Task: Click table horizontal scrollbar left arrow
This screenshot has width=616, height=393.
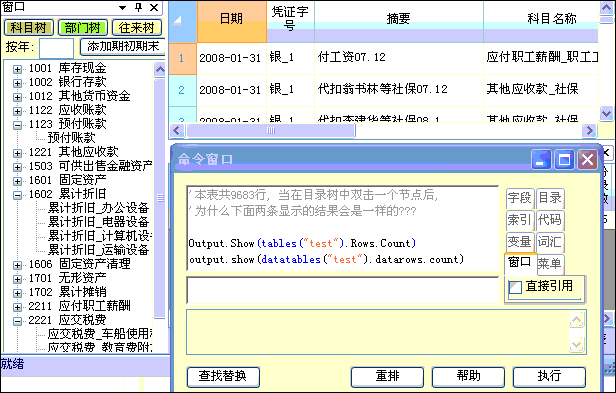Action: point(176,130)
